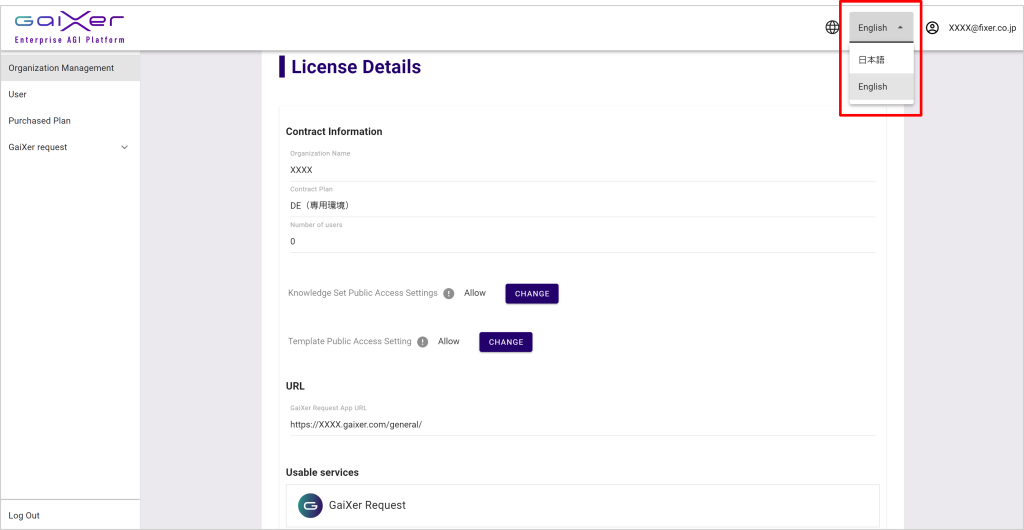Image resolution: width=1024 pixels, height=530 pixels.
Task: Collapse the English language dropdown
Action: pyautogui.click(x=881, y=28)
